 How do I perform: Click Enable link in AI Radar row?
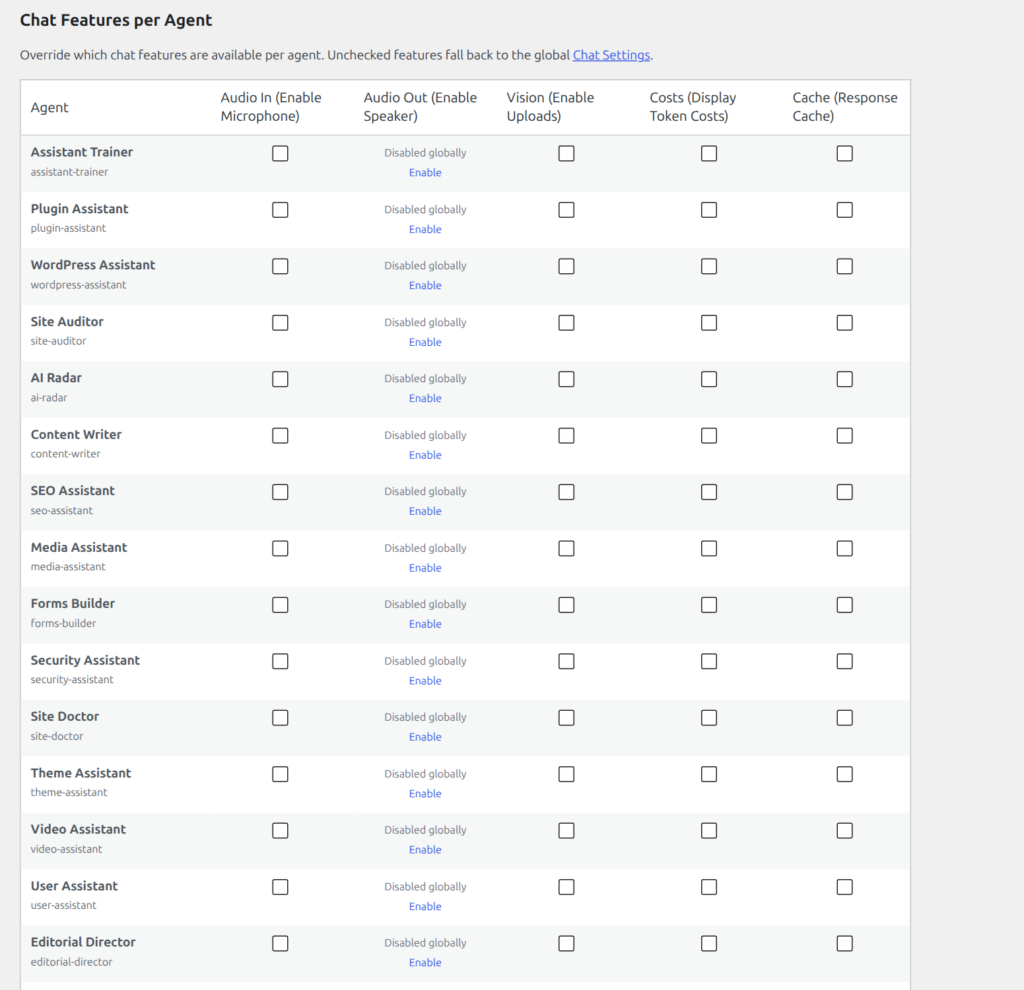tap(425, 398)
